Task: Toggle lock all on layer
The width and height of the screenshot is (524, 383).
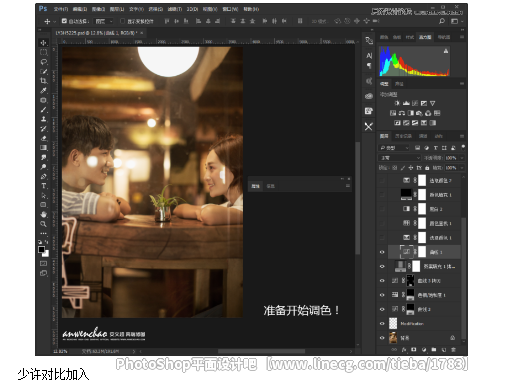Action: [427, 168]
